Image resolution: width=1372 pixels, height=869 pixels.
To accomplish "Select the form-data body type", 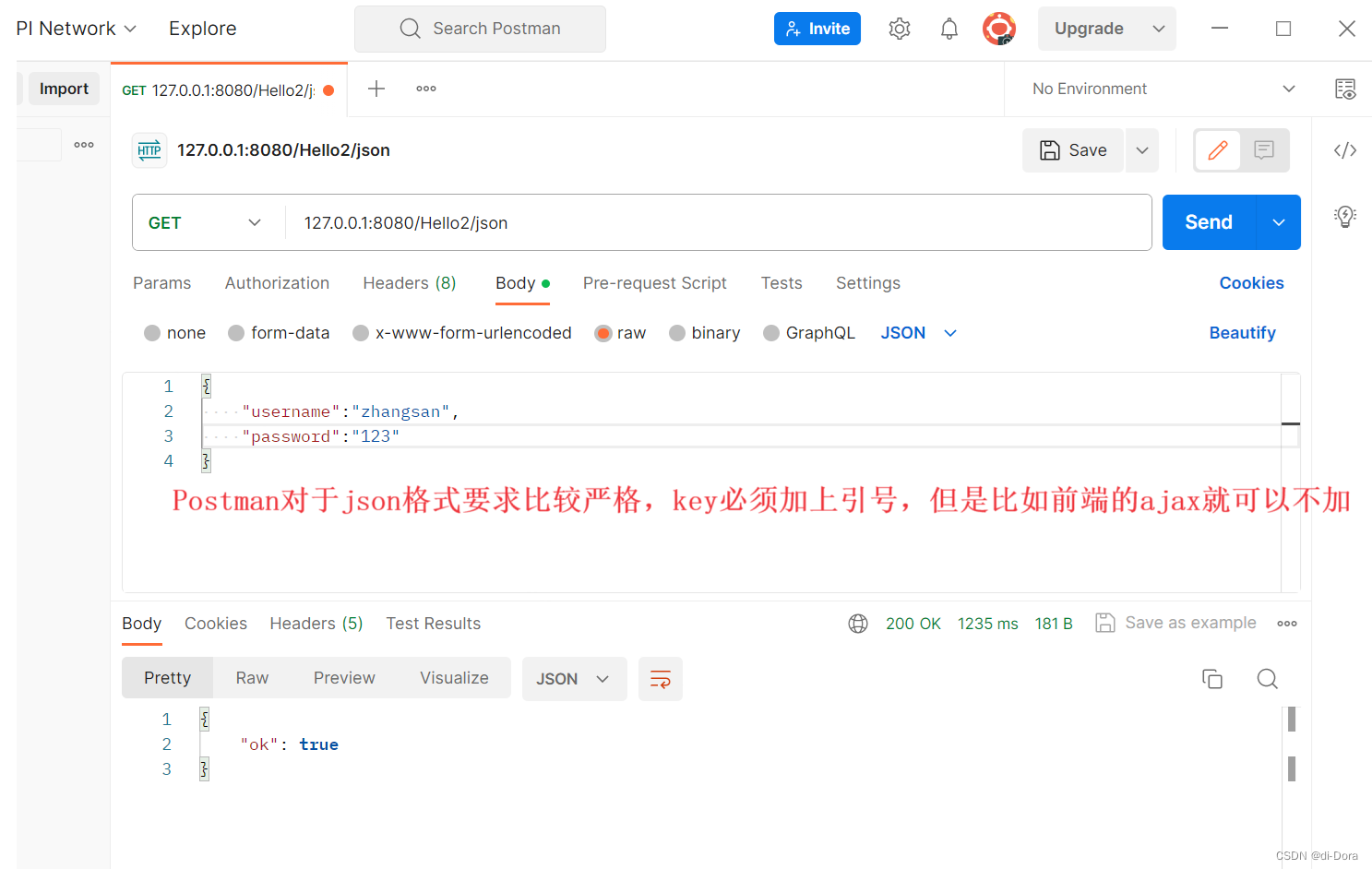I will tap(236, 333).
